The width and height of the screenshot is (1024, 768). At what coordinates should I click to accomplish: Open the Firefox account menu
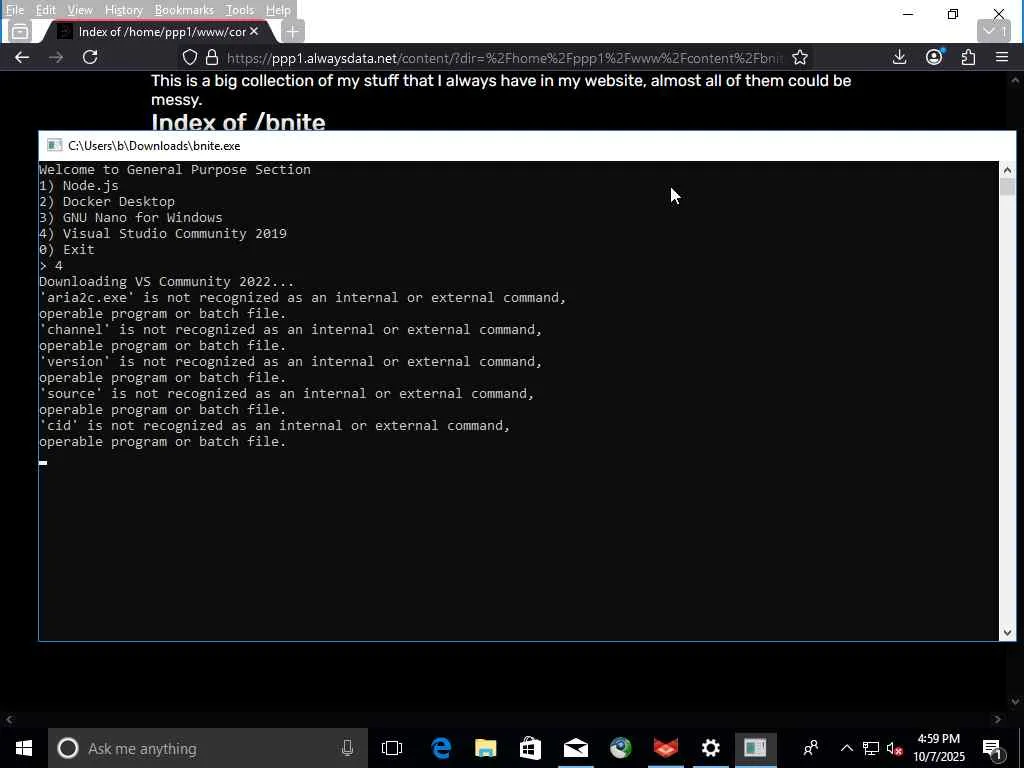[x=934, y=57]
